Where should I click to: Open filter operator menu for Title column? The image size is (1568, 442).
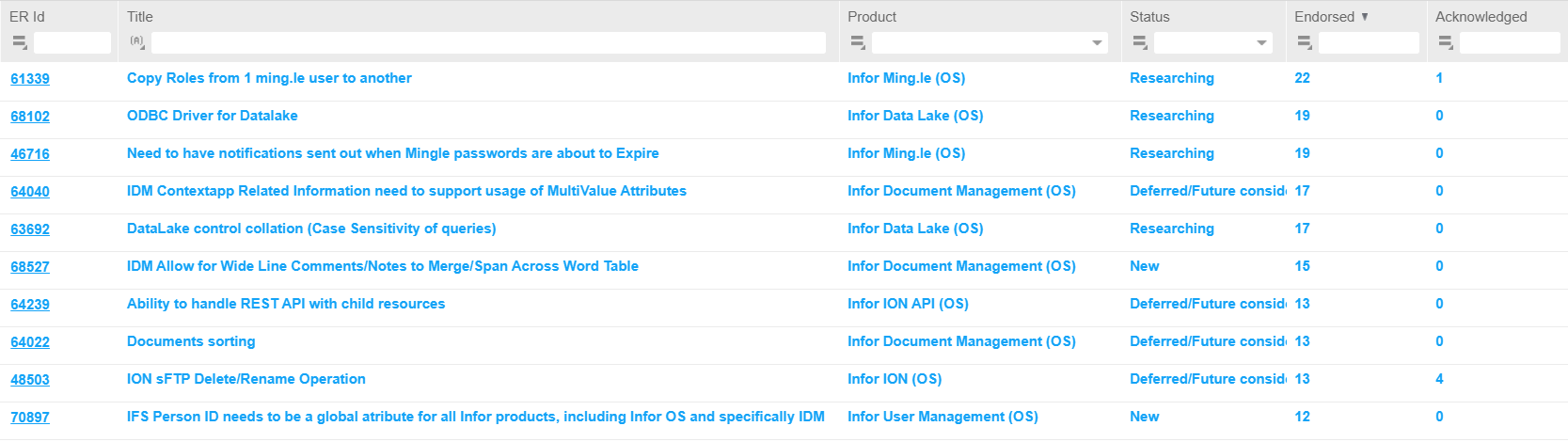pos(137,42)
